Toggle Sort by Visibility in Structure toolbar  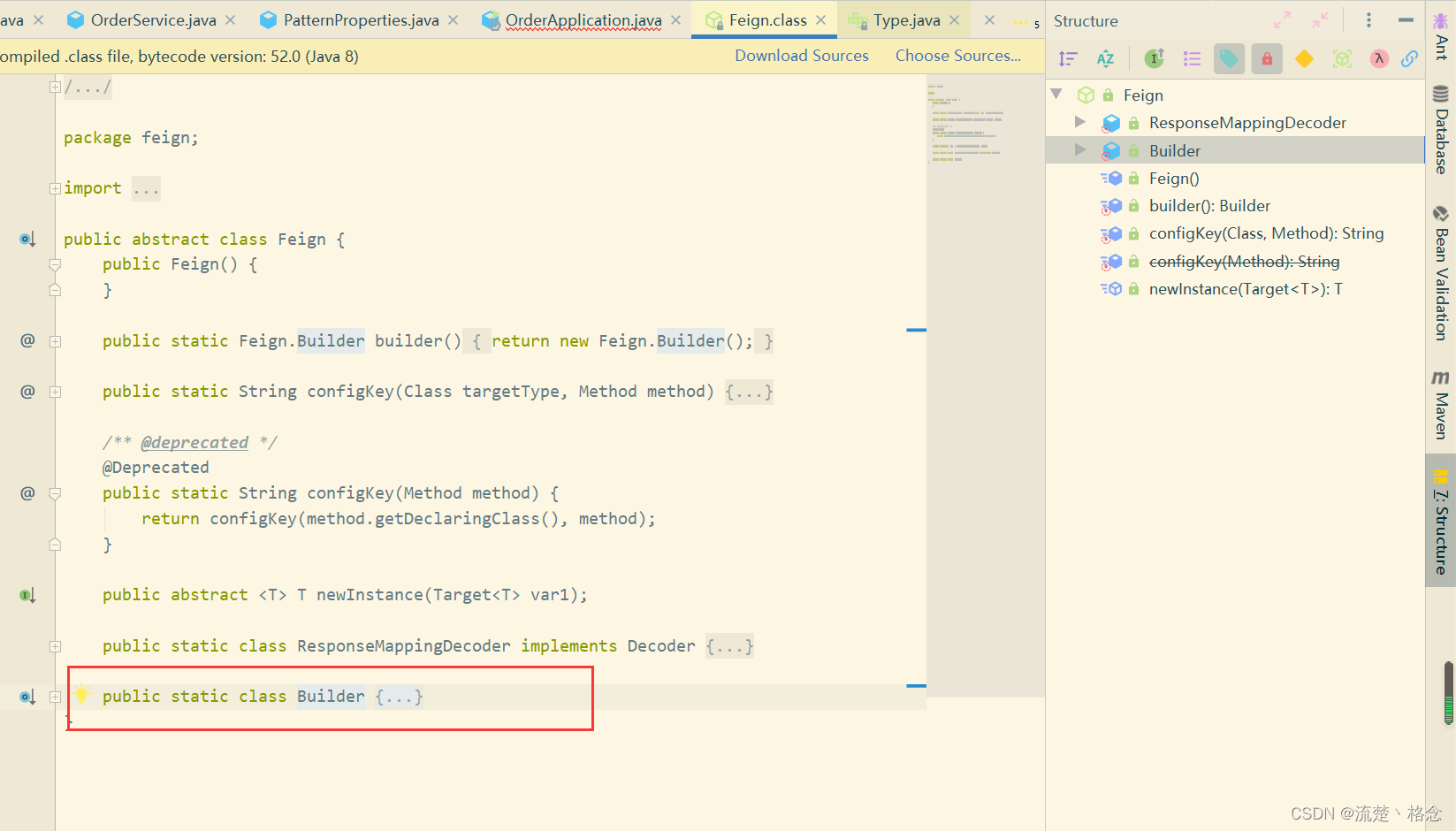(1068, 59)
